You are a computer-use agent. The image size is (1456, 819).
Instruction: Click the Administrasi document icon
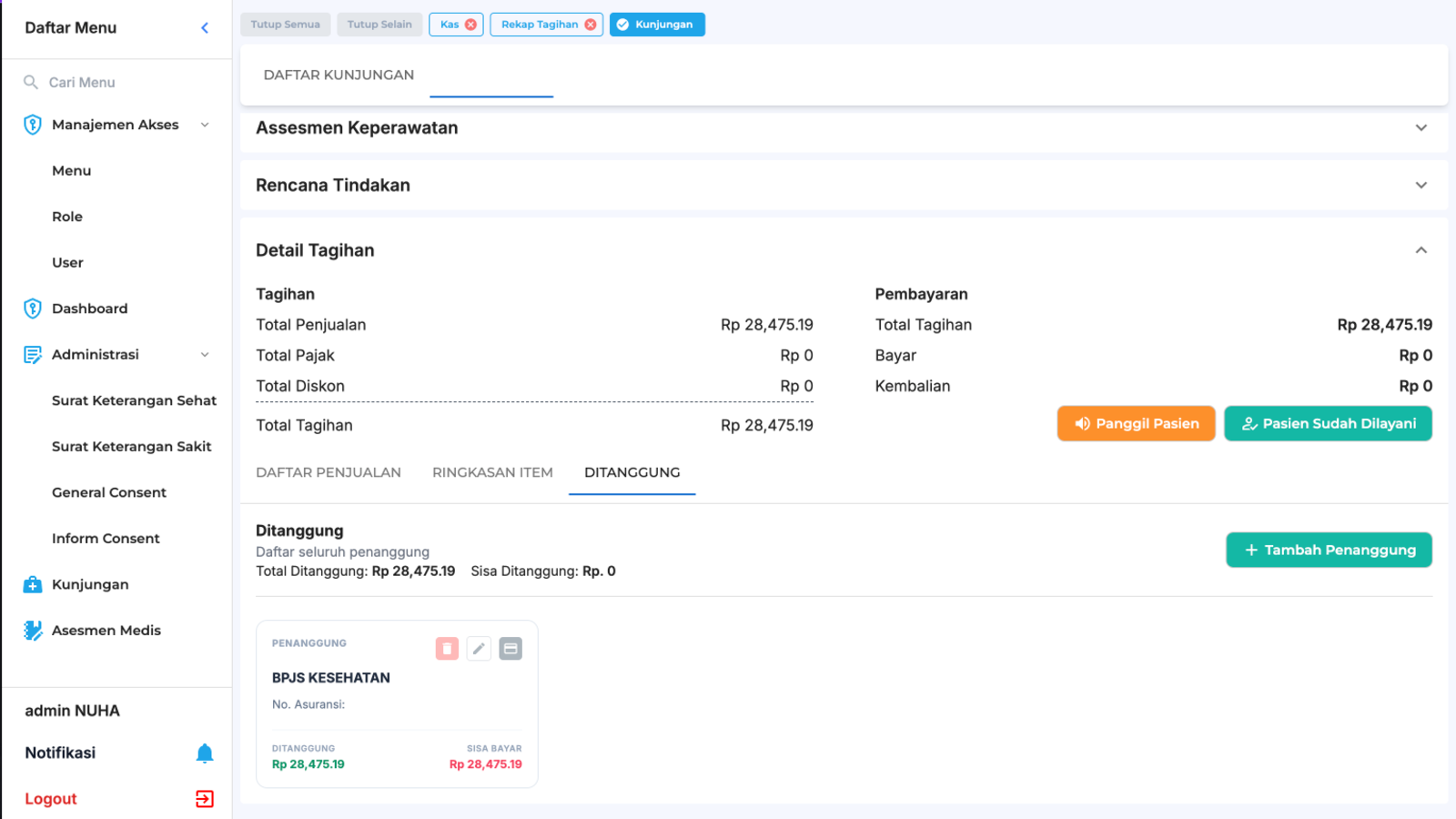(x=33, y=355)
